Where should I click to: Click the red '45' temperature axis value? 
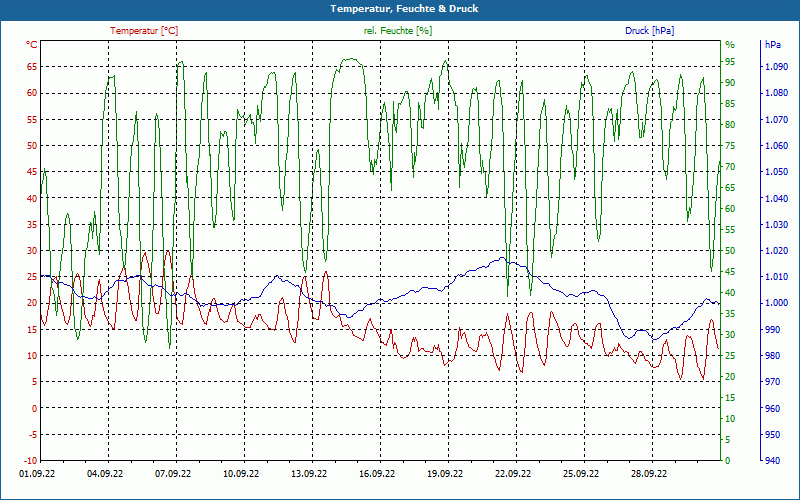[x=32, y=172]
